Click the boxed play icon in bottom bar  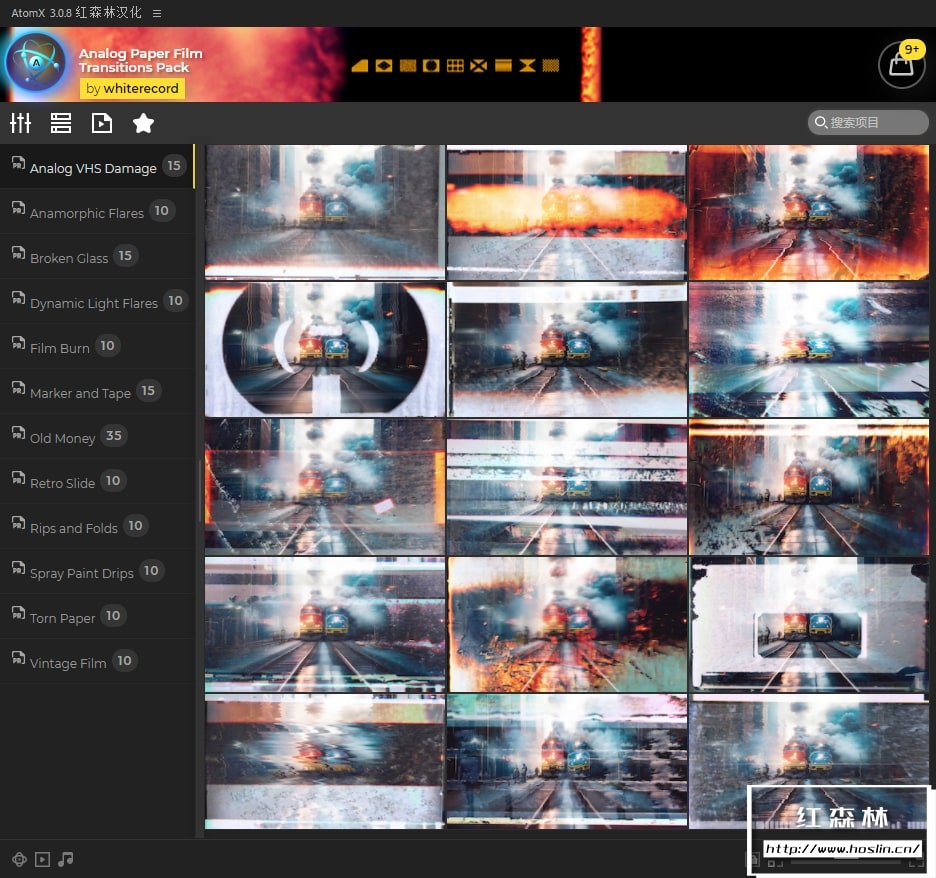[x=42, y=859]
